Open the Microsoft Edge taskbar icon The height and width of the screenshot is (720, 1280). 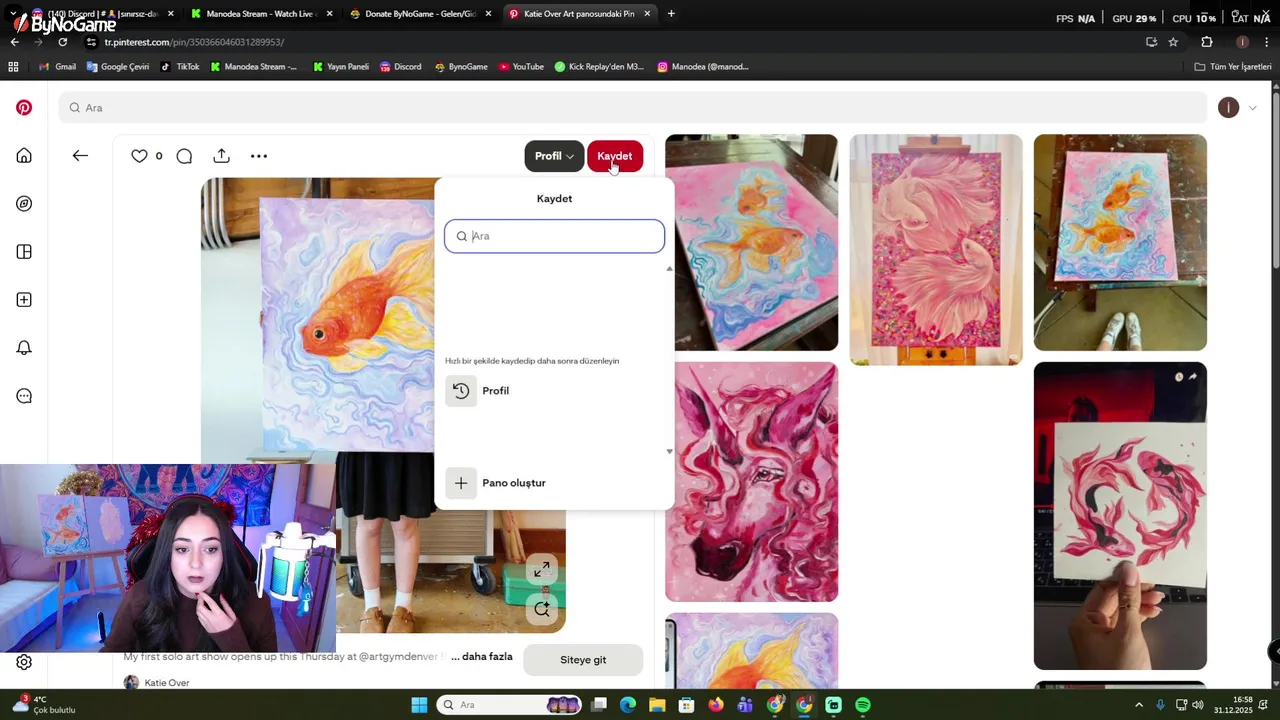[x=627, y=705]
